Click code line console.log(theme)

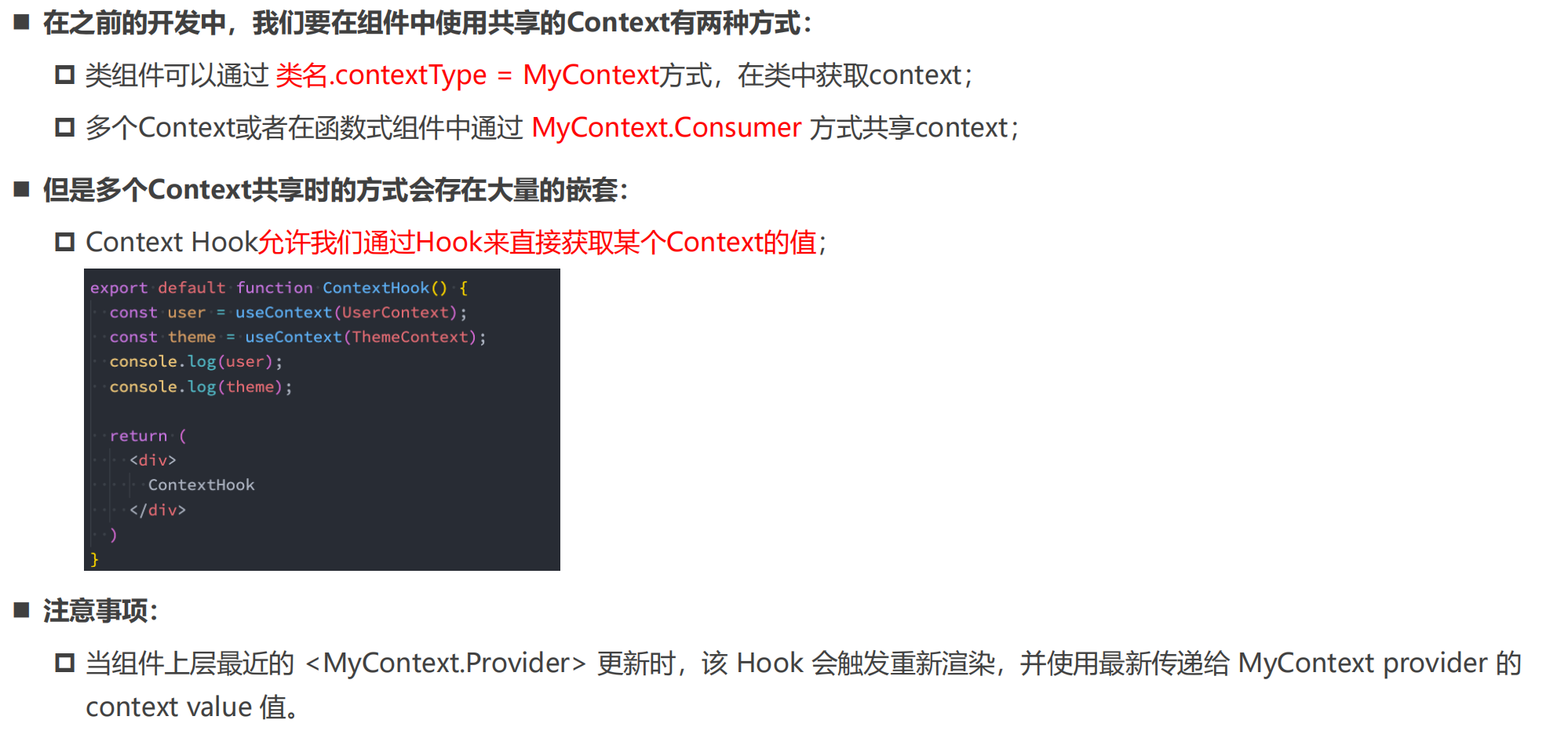[200, 387]
